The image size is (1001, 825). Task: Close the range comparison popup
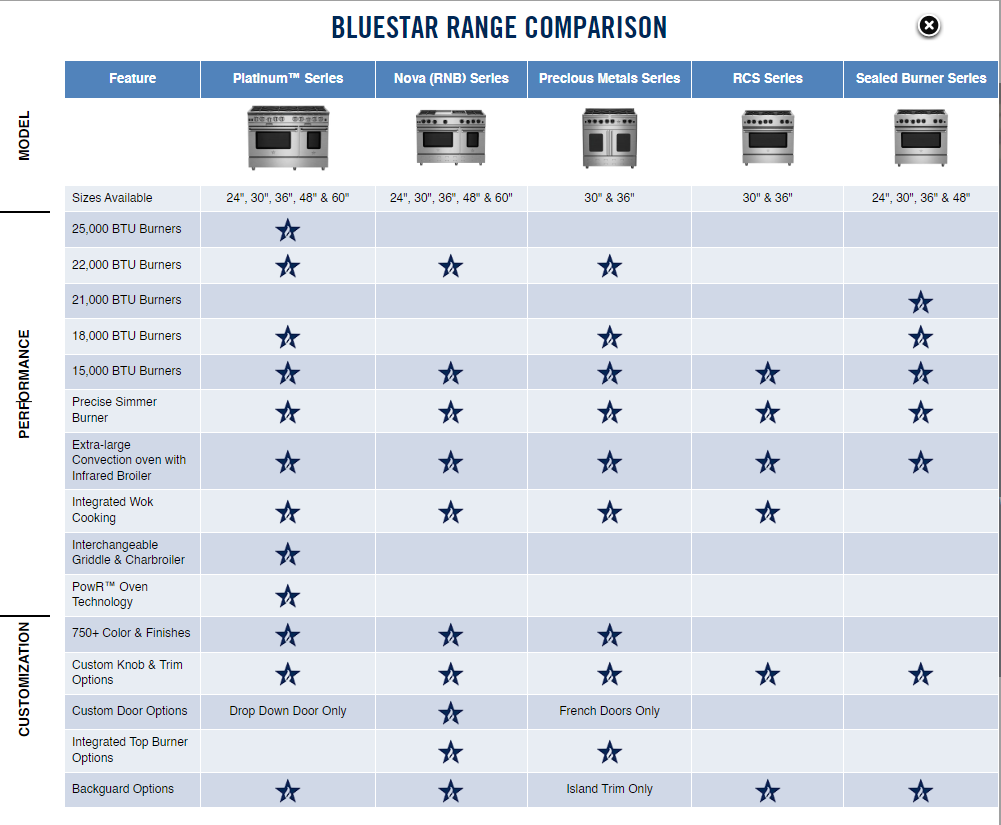(x=929, y=26)
